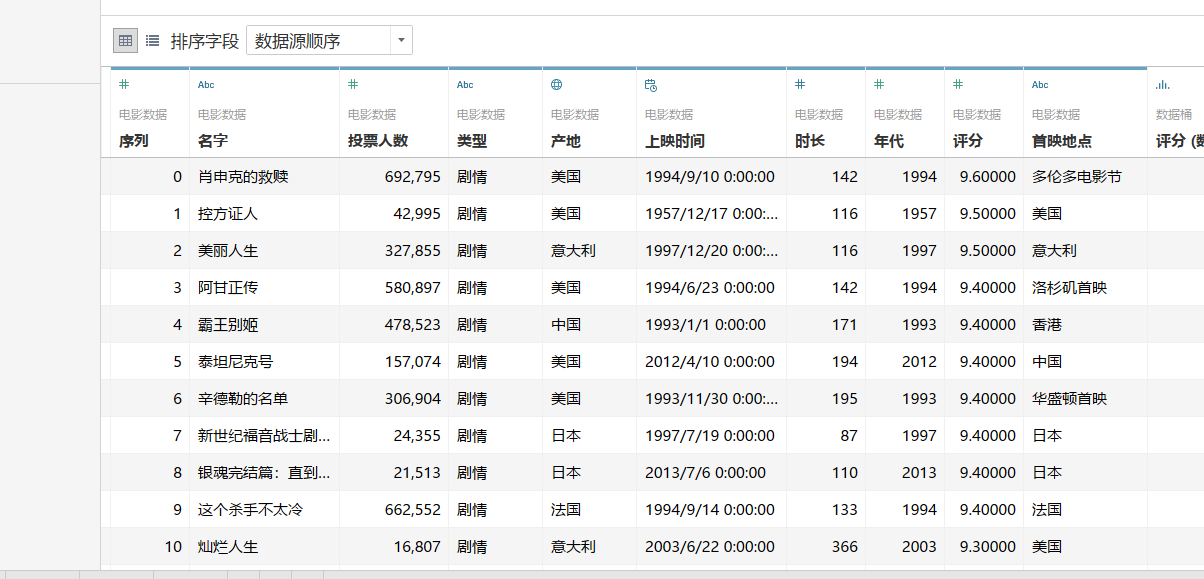The width and height of the screenshot is (1204, 579).
Task: Click the premiere location 香港
Action: 1046,324
